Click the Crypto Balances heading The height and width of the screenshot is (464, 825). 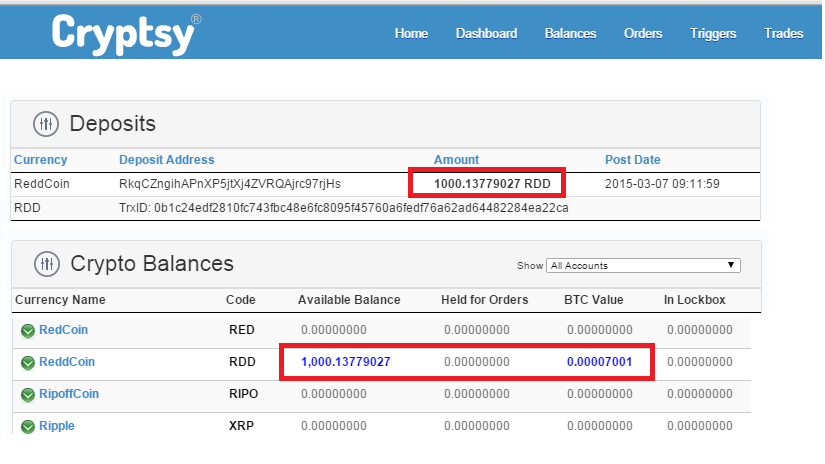(152, 264)
